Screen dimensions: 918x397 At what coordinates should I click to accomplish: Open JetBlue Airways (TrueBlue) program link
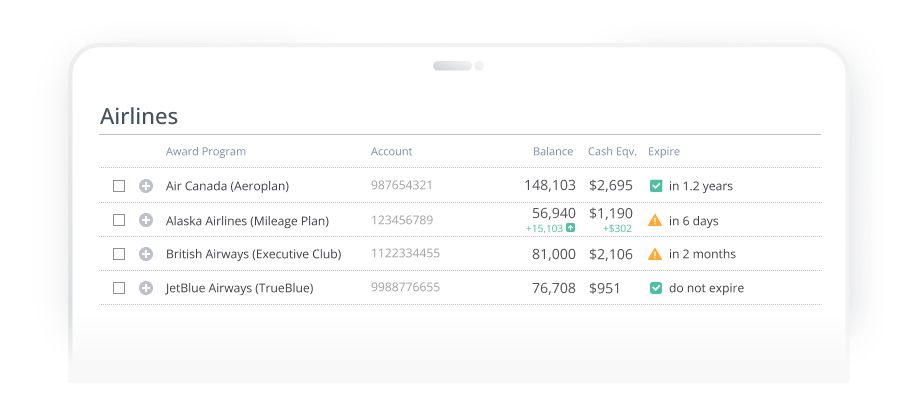pyautogui.click(x=239, y=288)
